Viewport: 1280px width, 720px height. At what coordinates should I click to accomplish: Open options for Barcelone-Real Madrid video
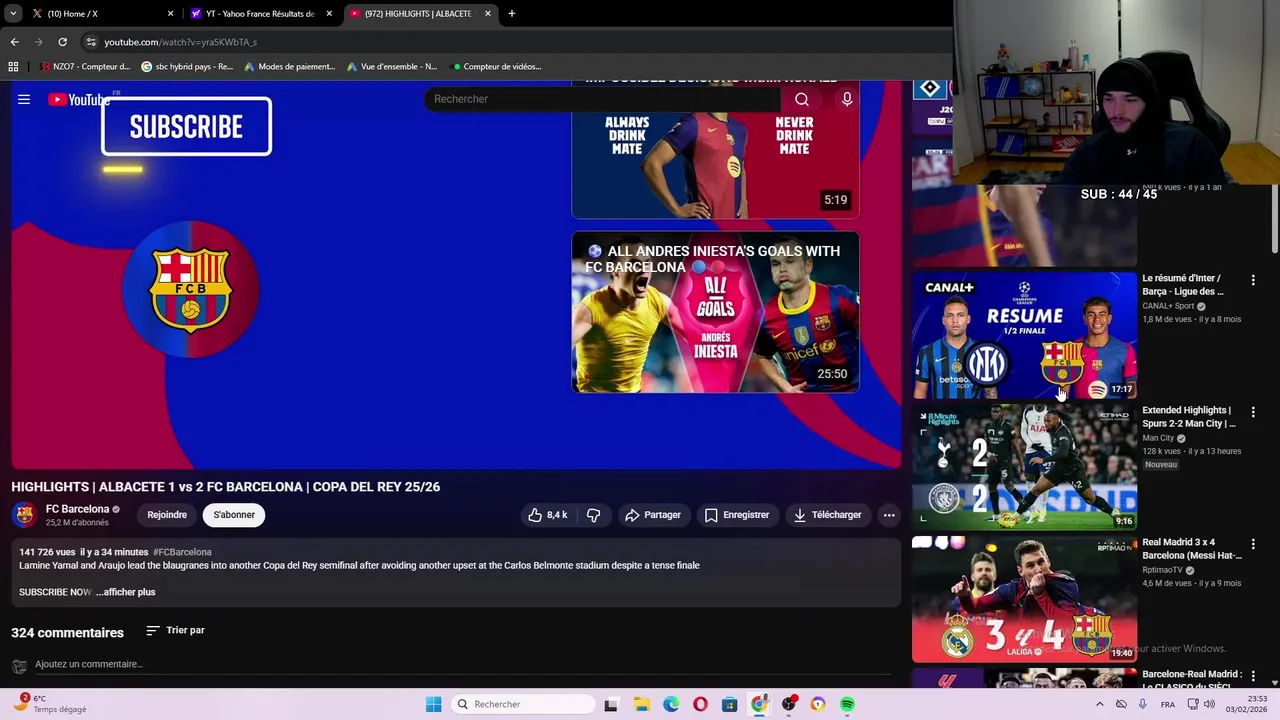1253,676
